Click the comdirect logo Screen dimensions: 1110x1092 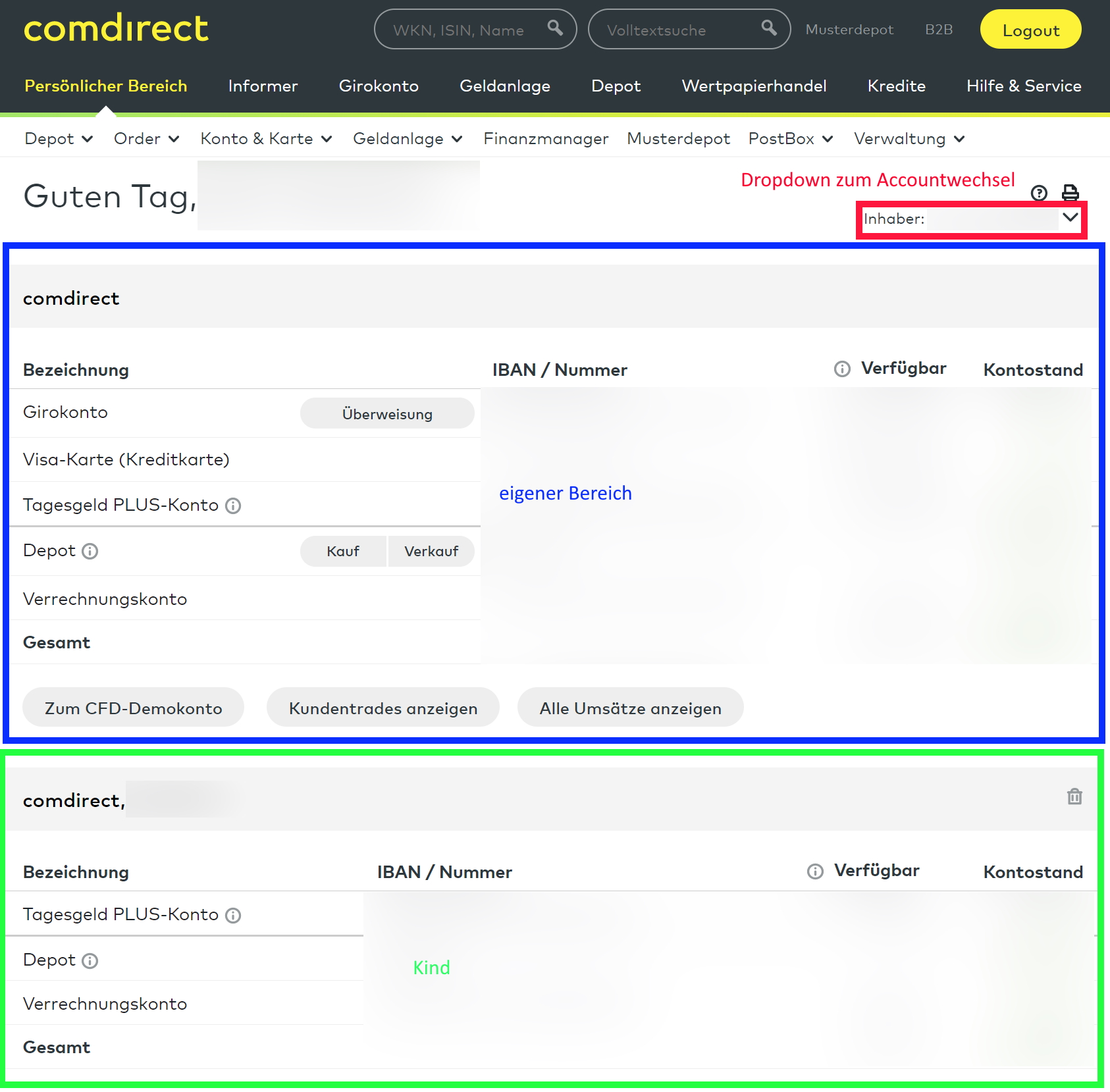116,29
